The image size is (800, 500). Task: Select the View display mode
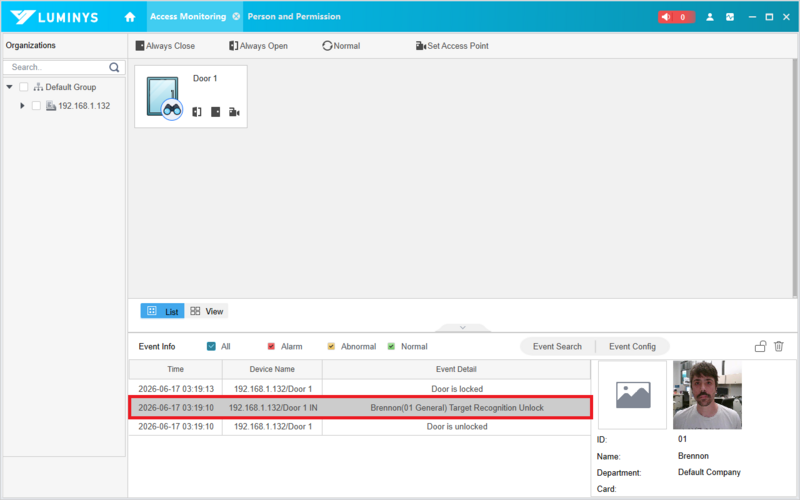tap(207, 311)
